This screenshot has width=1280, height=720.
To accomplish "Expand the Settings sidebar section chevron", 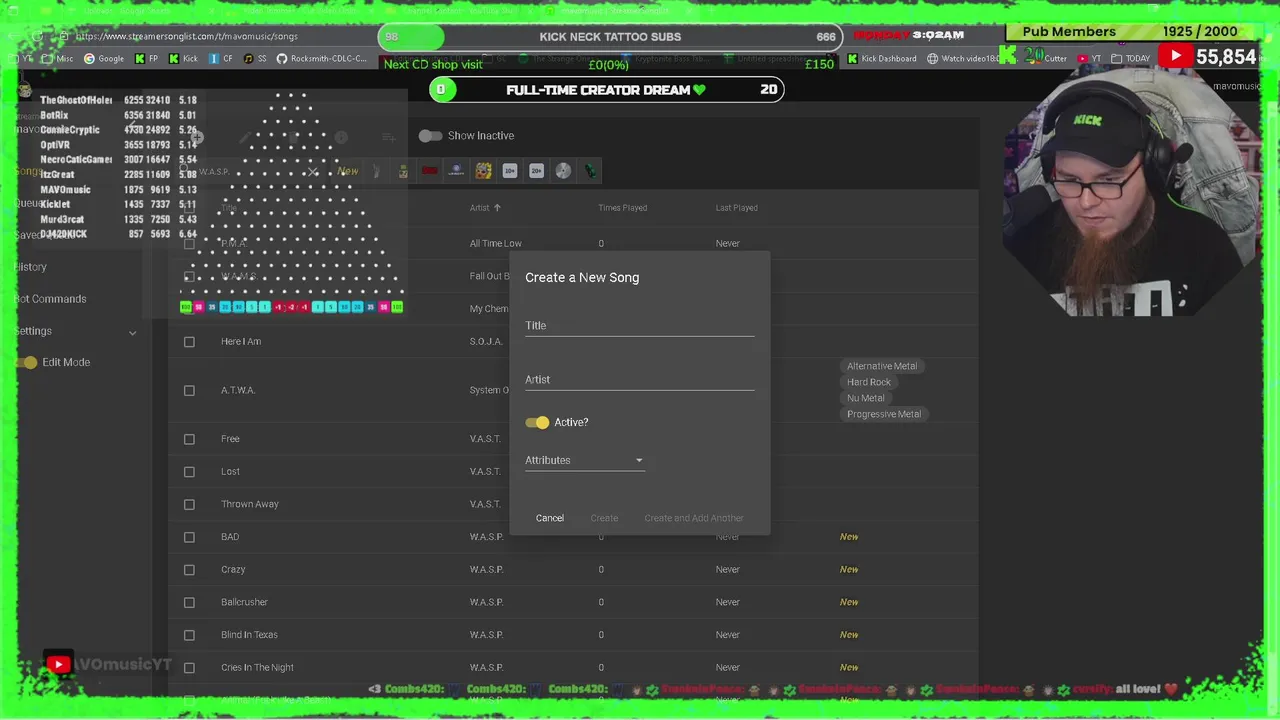I will [132, 332].
